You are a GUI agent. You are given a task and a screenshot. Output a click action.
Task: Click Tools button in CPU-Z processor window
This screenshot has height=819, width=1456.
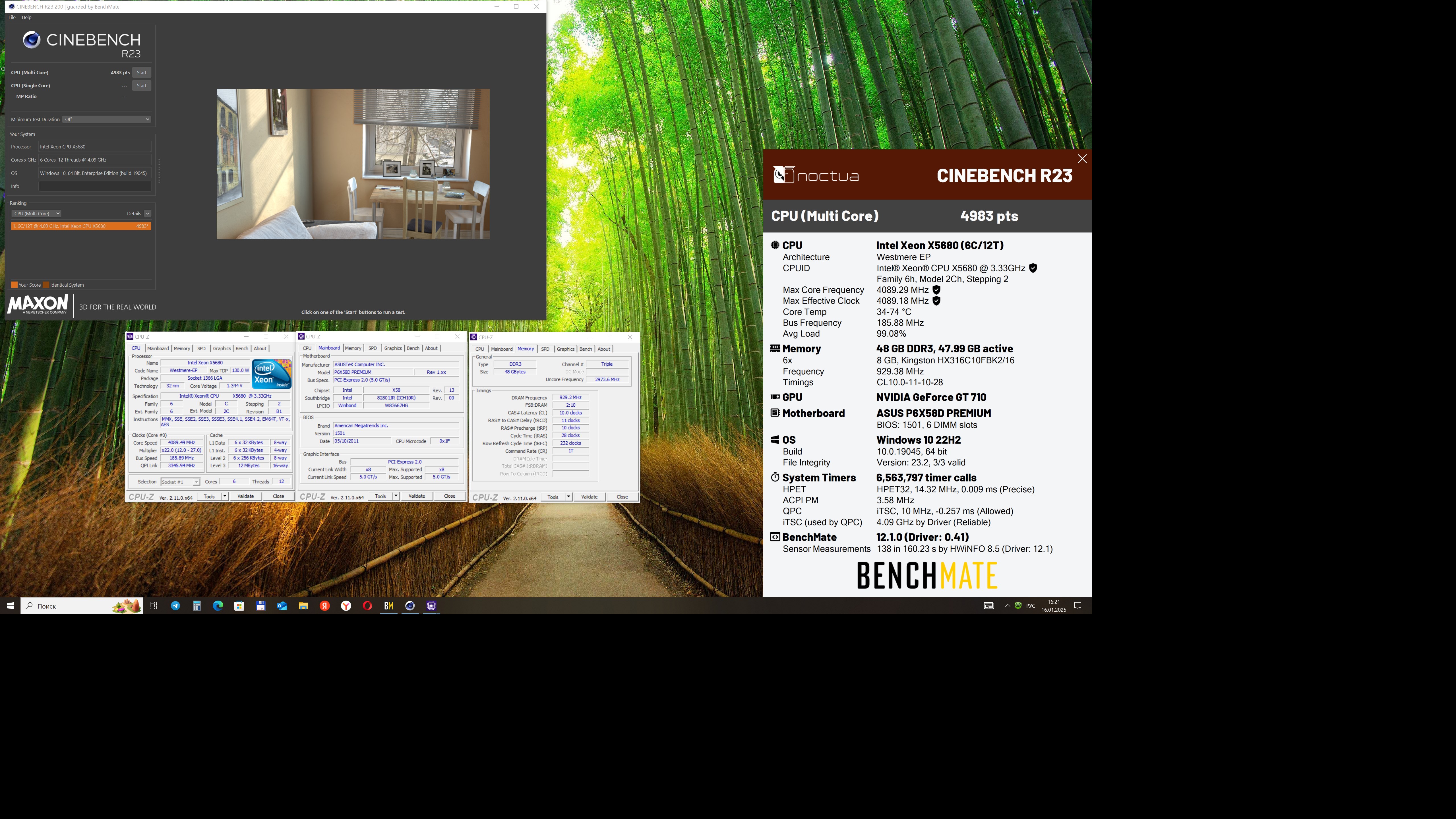point(209,496)
